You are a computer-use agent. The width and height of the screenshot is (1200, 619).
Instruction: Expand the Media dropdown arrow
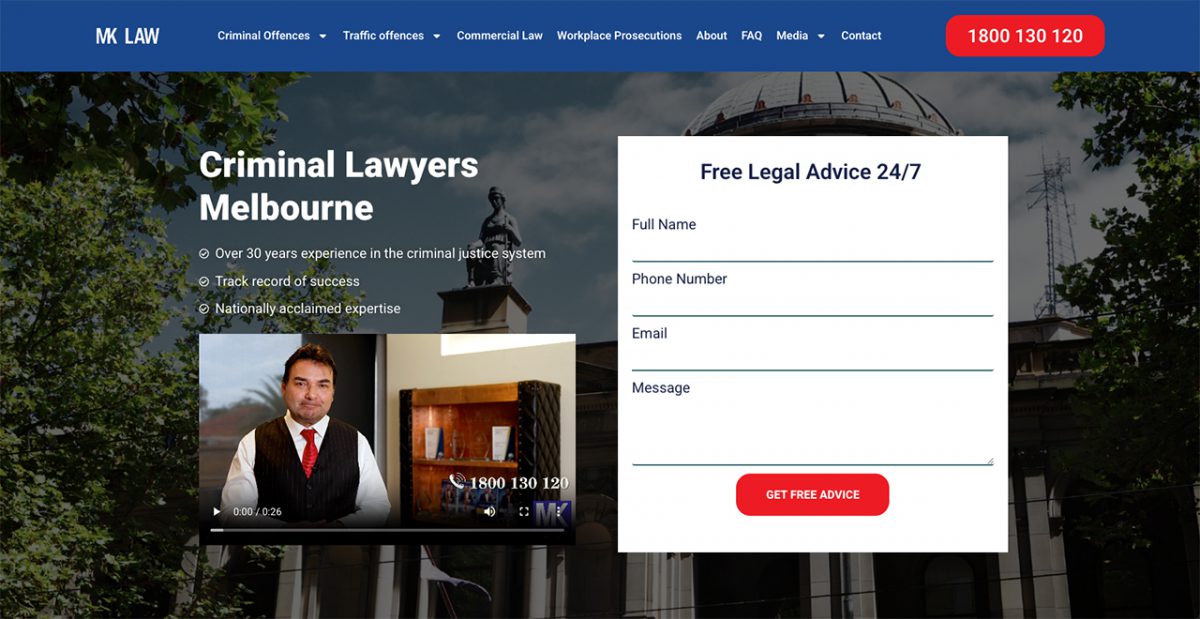coord(821,36)
